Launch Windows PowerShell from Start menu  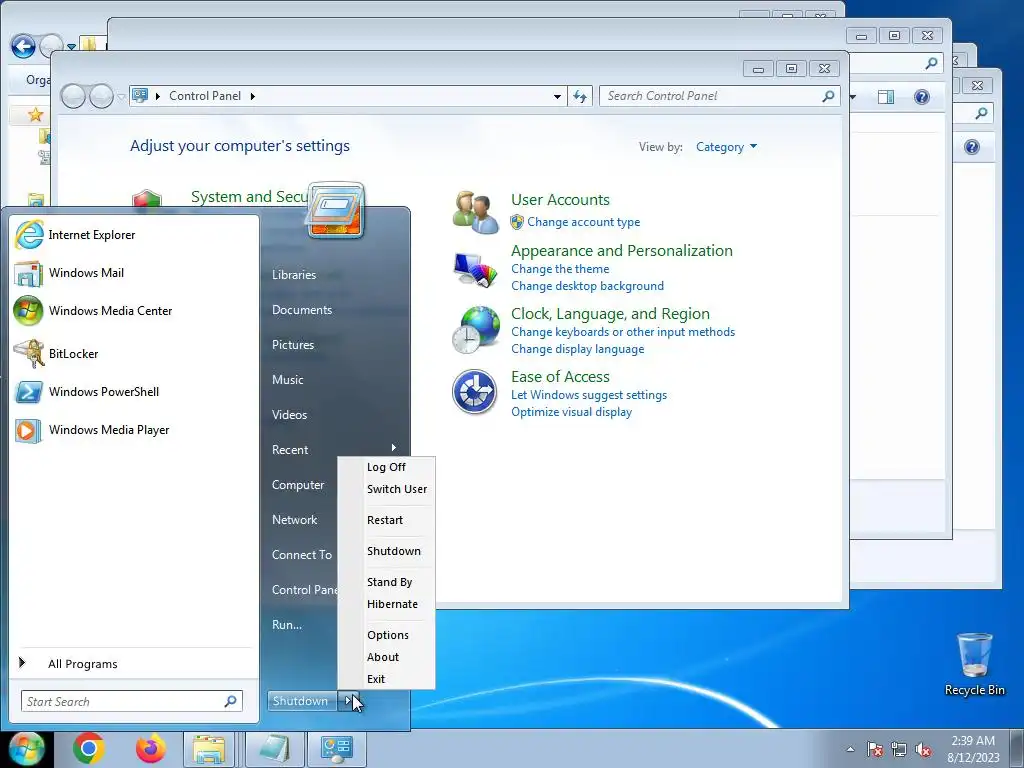[86, 392]
